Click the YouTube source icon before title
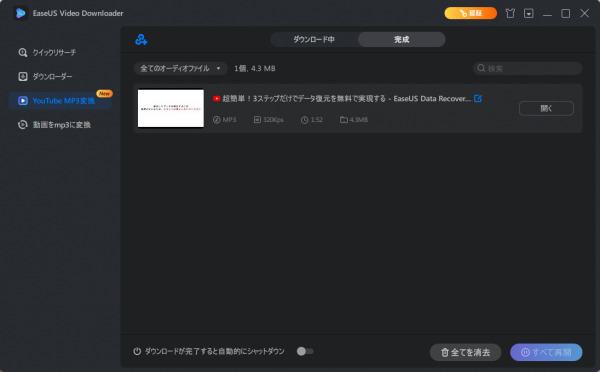 pyautogui.click(x=217, y=99)
